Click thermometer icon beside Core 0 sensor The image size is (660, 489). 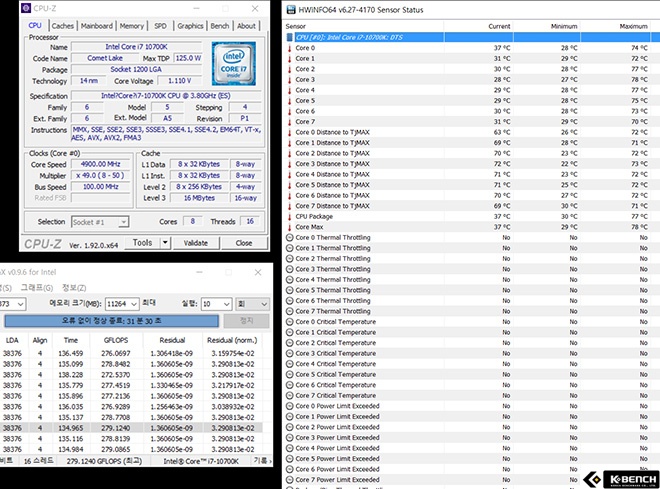[290, 48]
